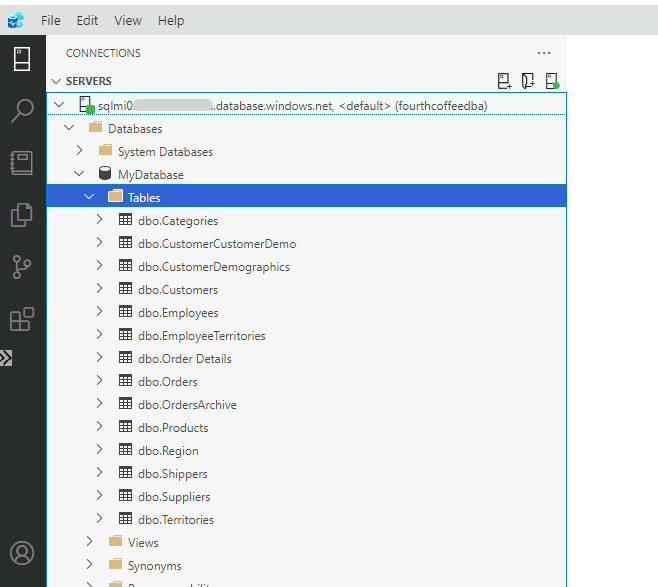Select the dbo.CustomerCustomerDemo table
Image resolution: width=658 pixels, height=587 pixels.
217,244
